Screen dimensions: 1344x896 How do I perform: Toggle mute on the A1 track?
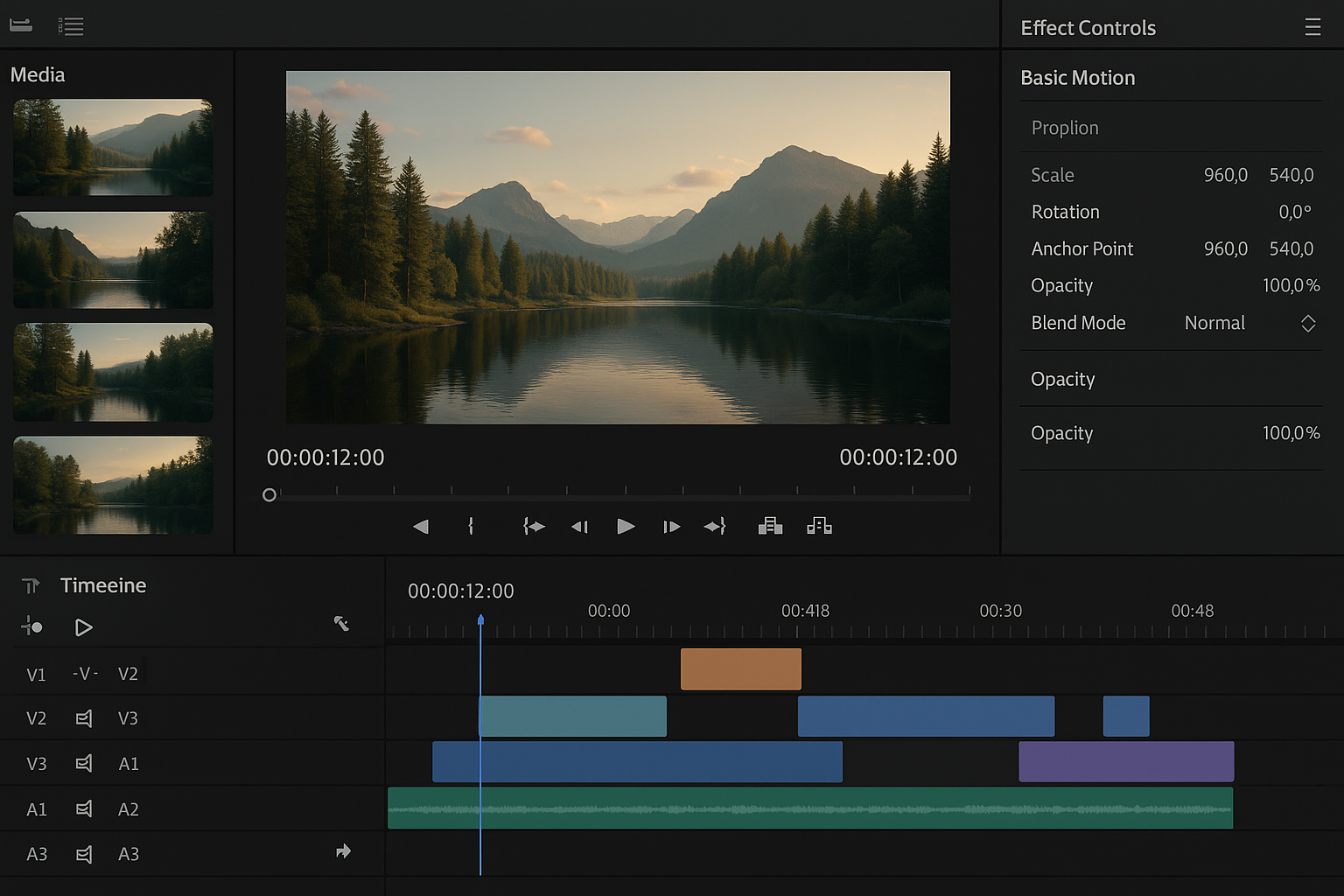click(84, 808)
